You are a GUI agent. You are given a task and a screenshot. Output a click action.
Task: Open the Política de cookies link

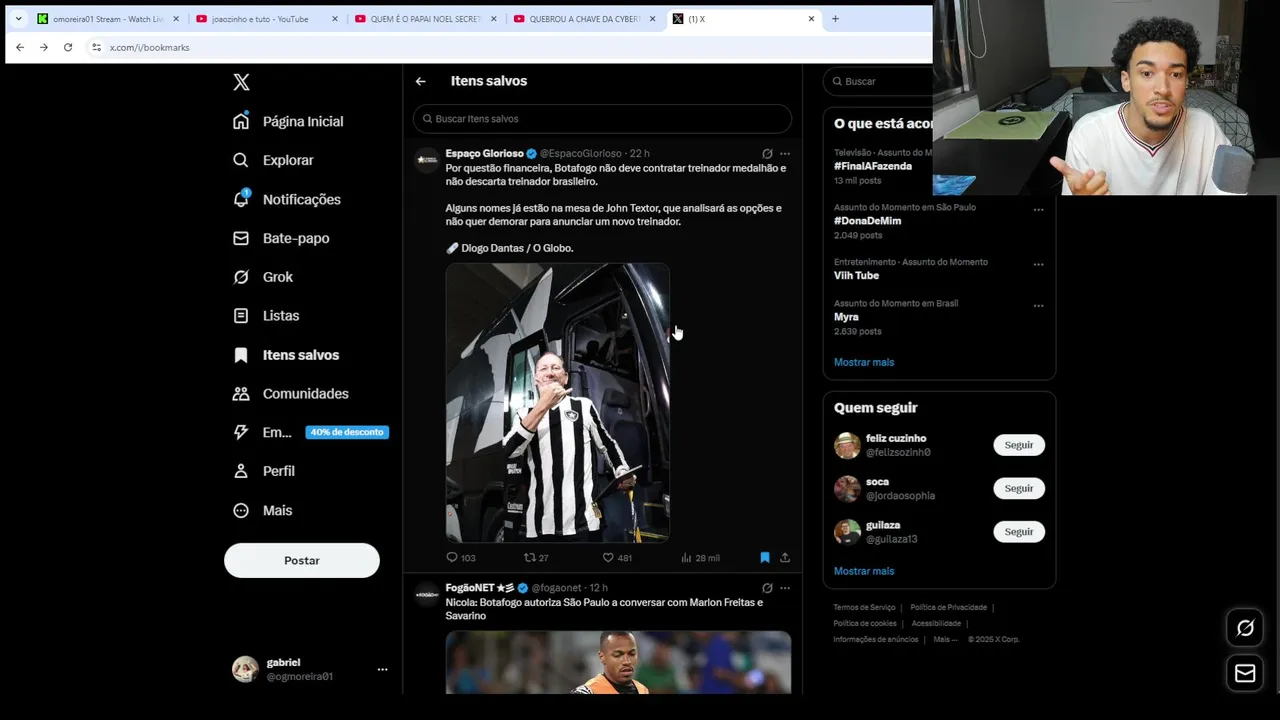click(865, 623)
